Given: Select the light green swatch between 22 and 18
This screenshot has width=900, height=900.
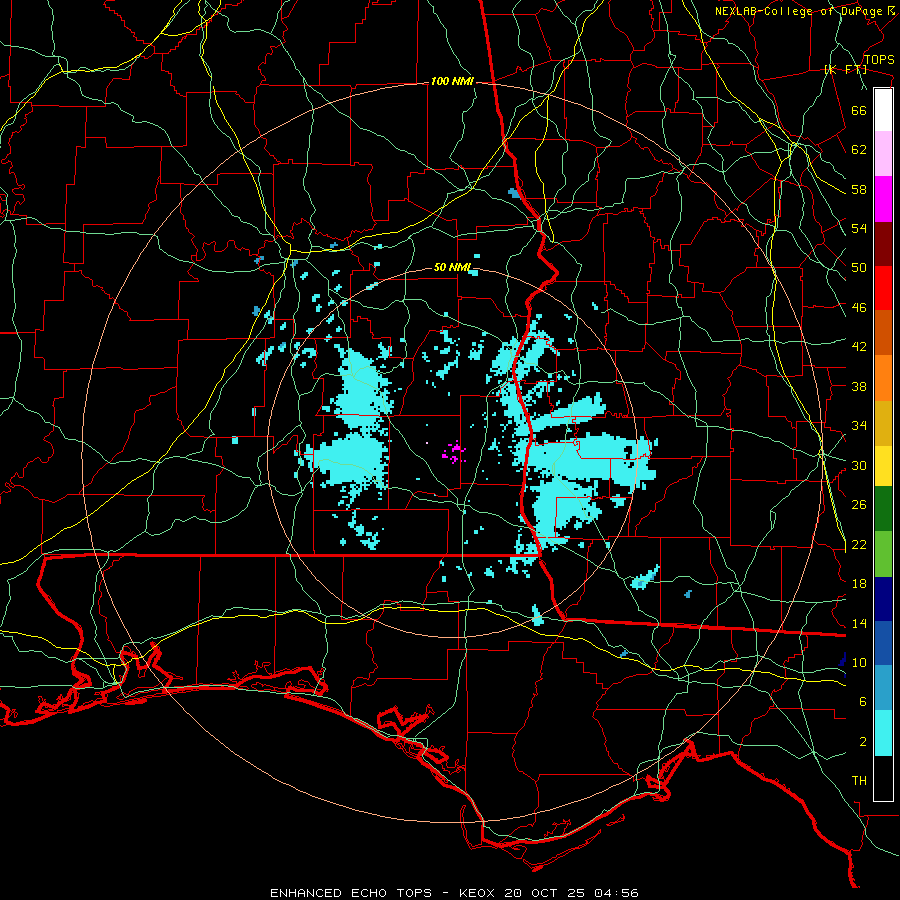Looking at the screenshot, I should [883, 554].
